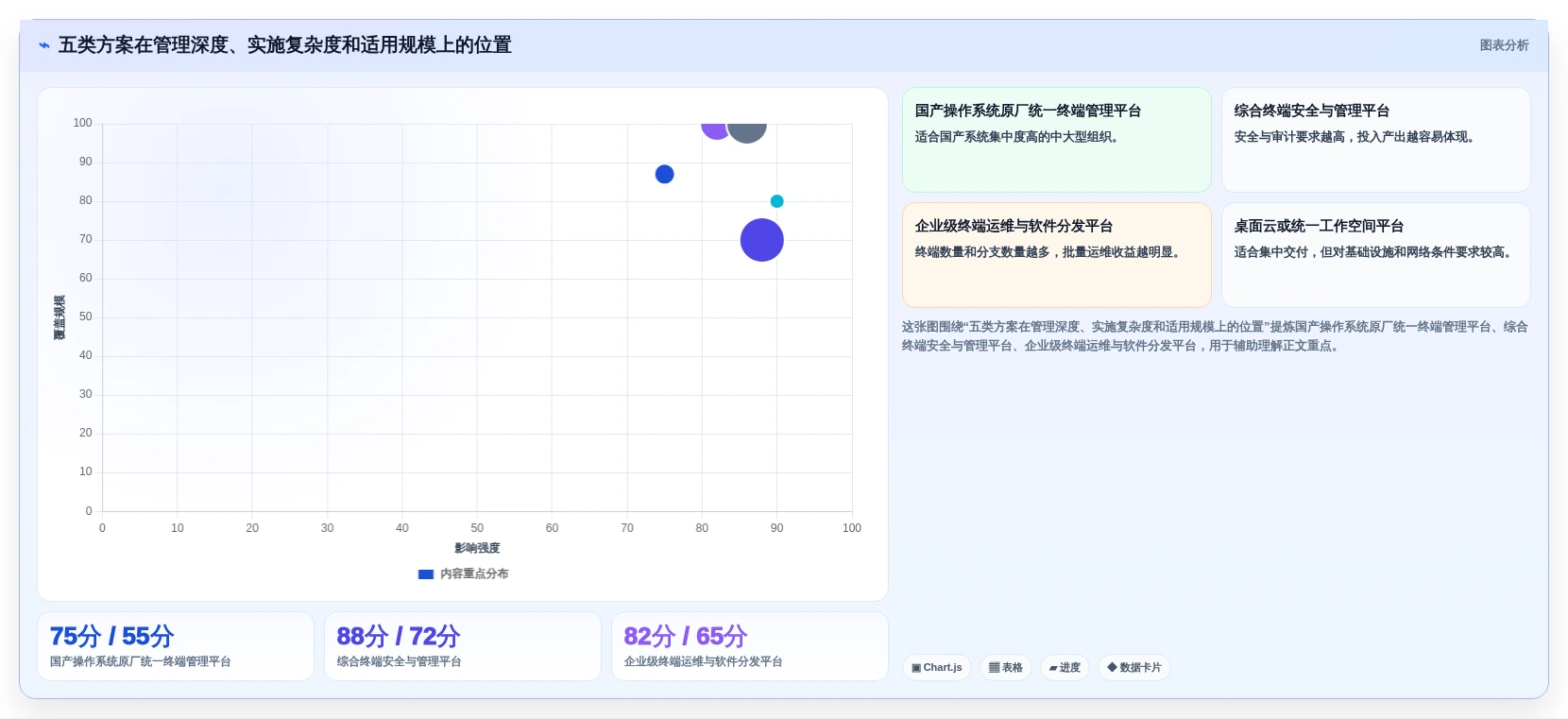The image size is (1568, 719).
Task: Click the 图表分析 label in header
Action: [1504, 45]
